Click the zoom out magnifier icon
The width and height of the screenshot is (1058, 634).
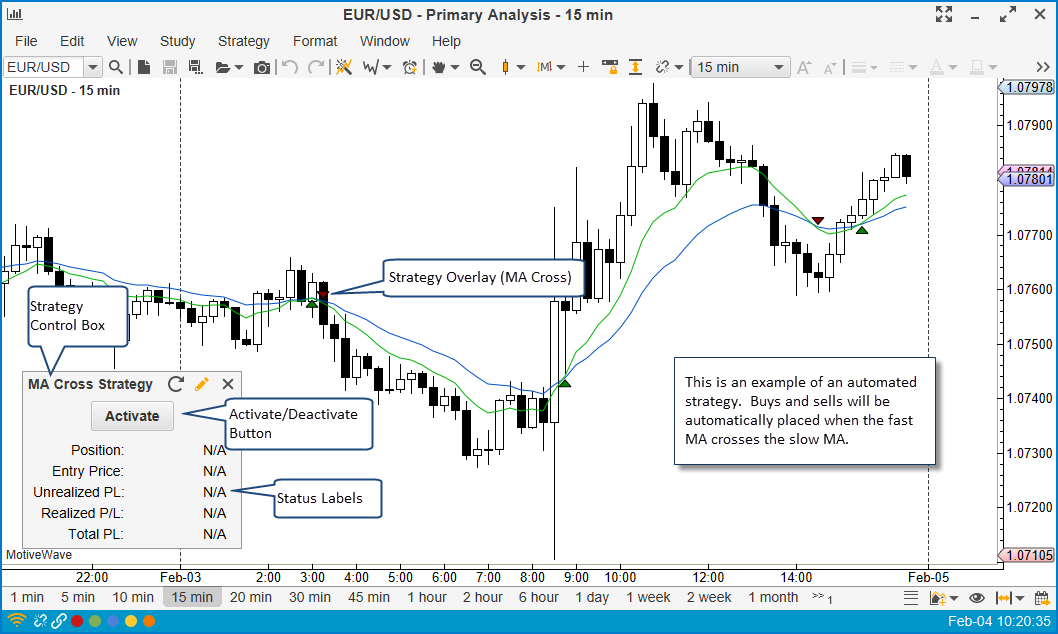tap(478, 67)
